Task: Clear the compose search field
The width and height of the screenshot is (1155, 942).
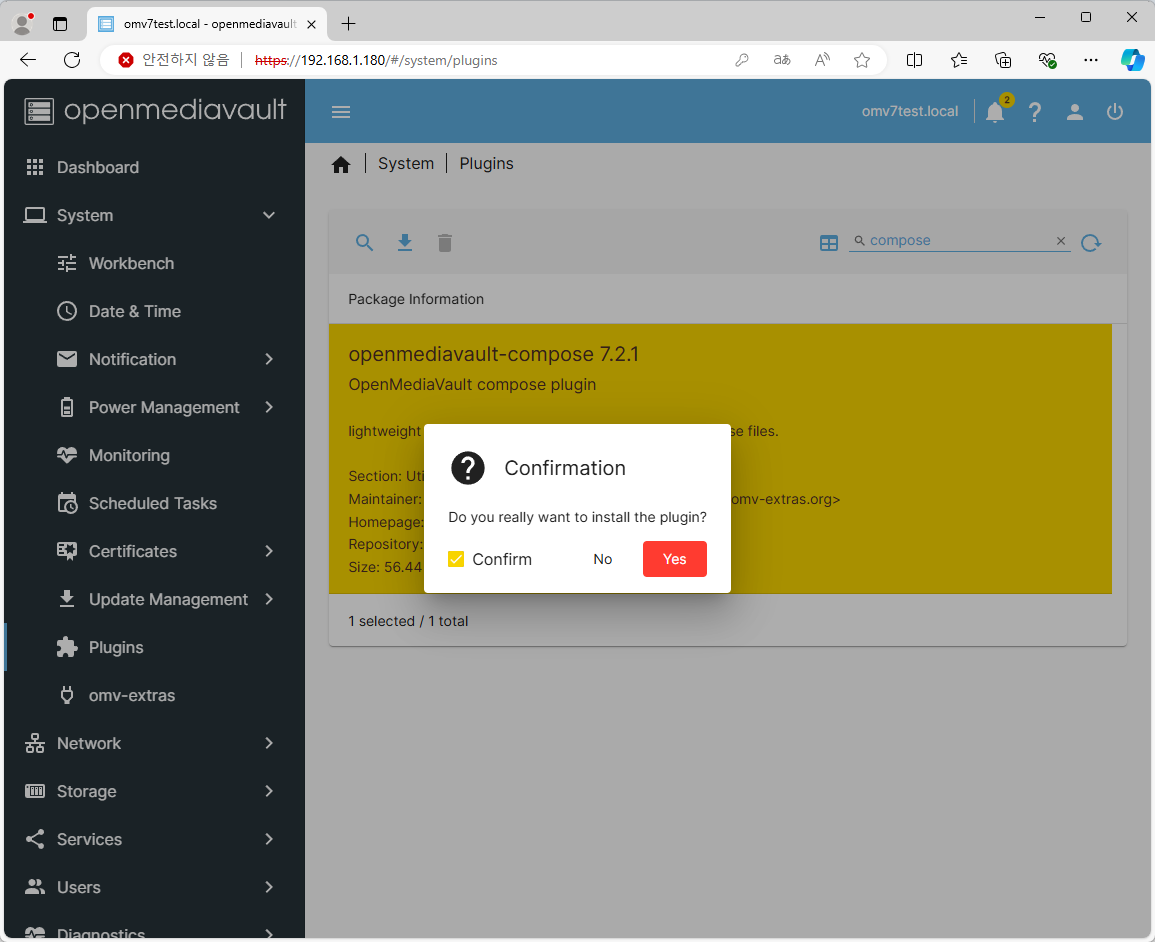Action: coord(1061,241)
